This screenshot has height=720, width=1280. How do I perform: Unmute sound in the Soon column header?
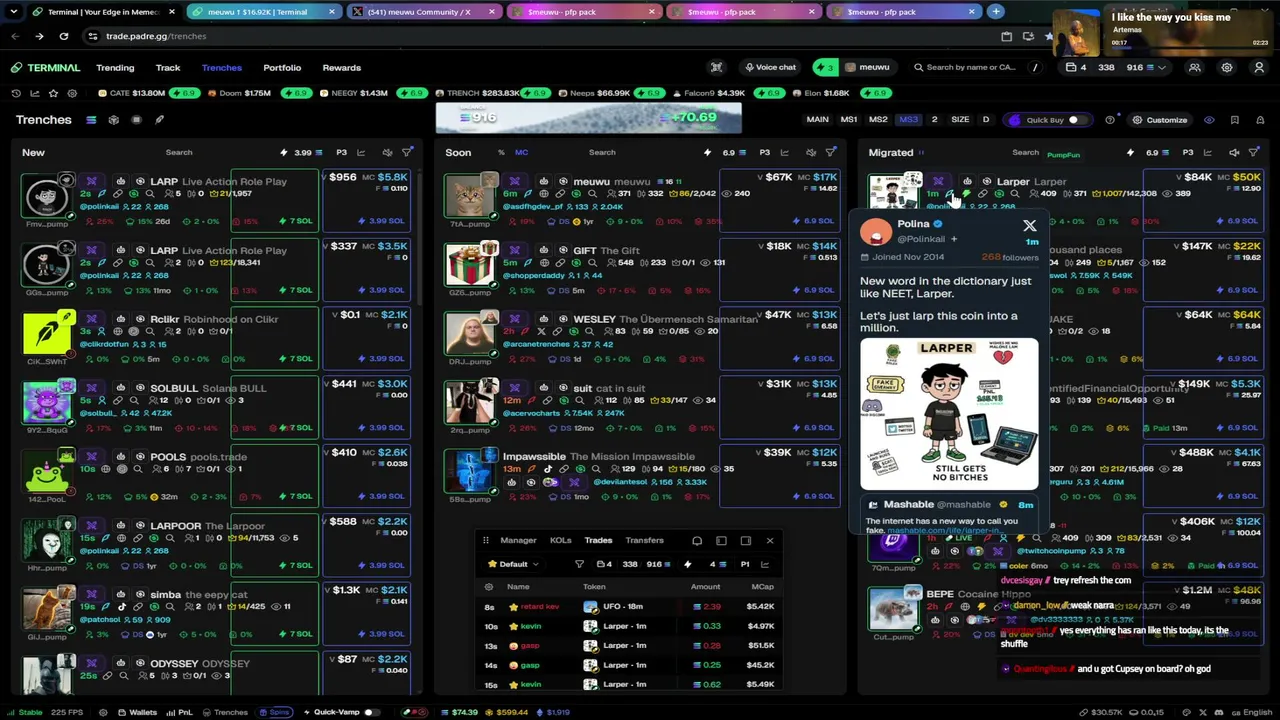pyautogui.click(x=810, y=153)
